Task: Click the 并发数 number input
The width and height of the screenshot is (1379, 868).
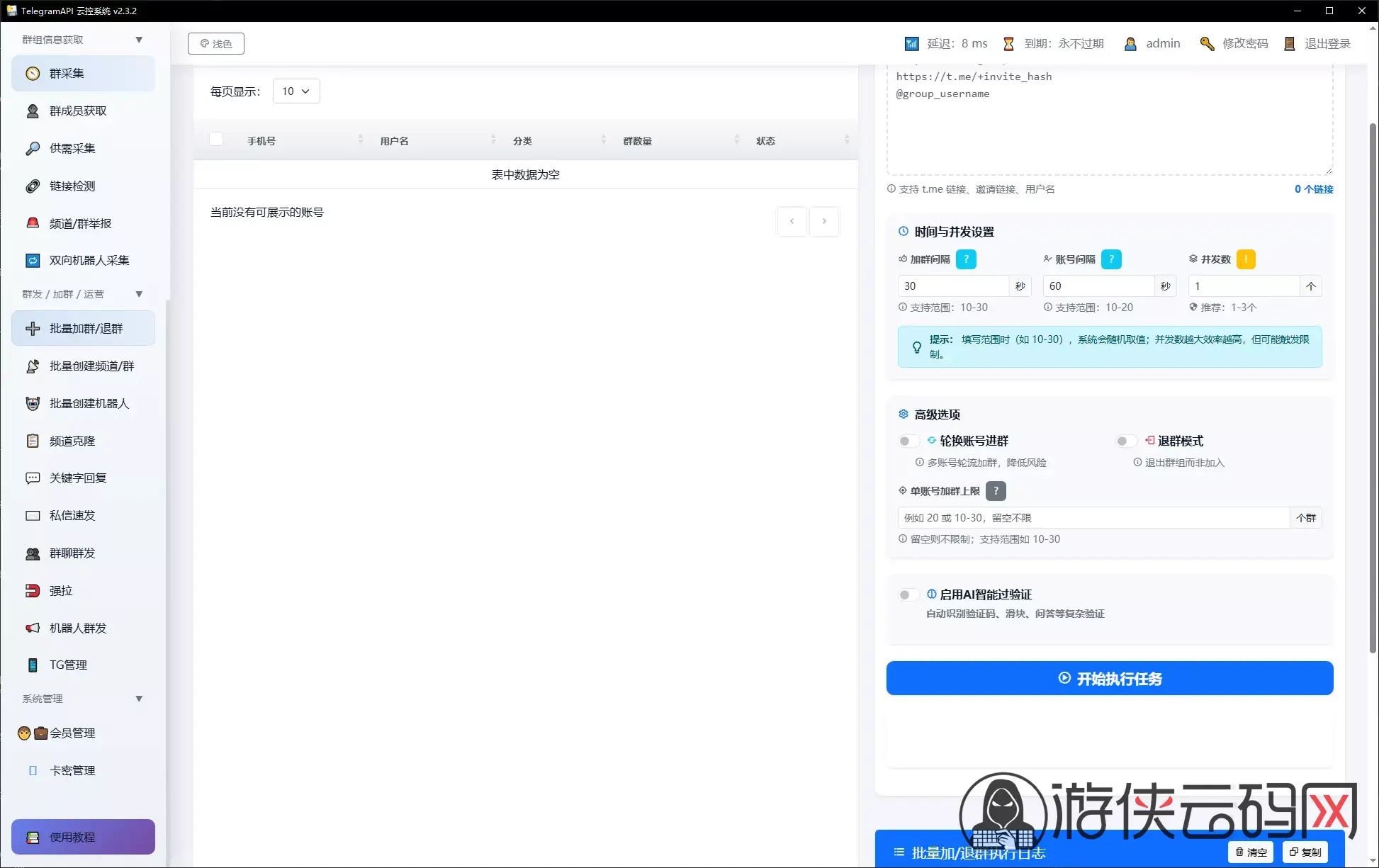Action: 1244,286
